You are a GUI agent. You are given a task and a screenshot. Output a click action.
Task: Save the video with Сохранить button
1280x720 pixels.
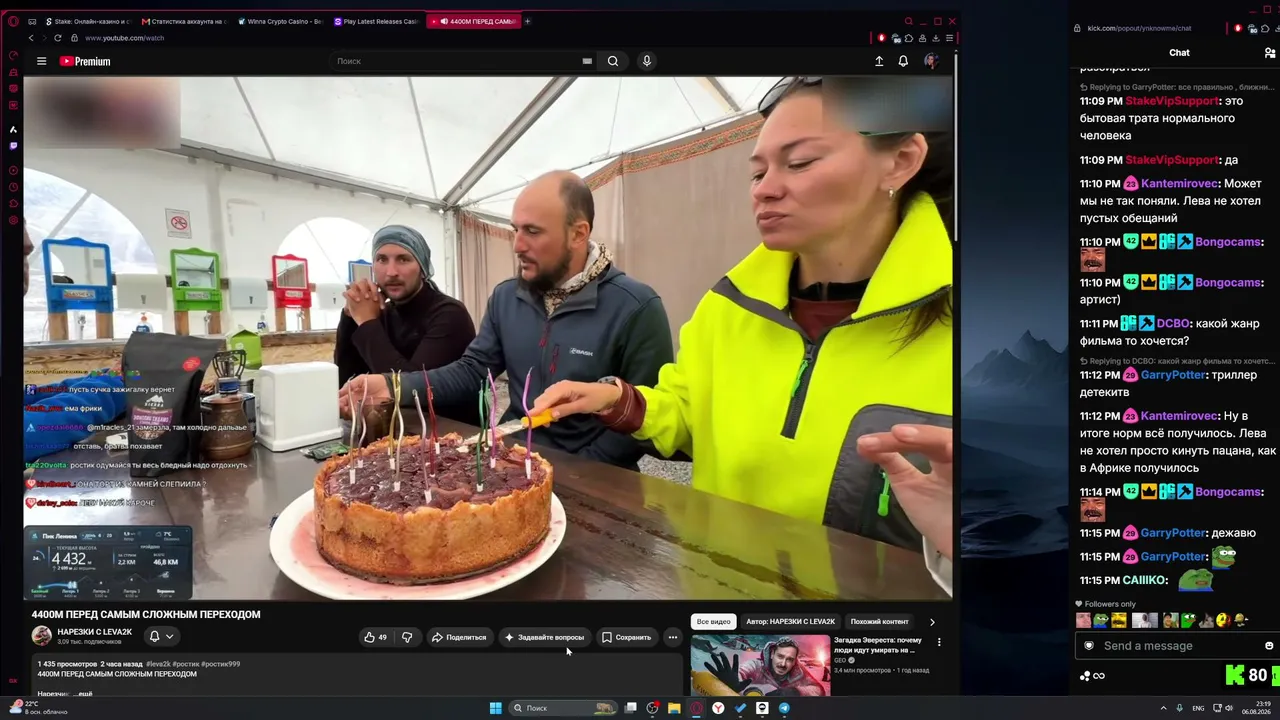626,637
